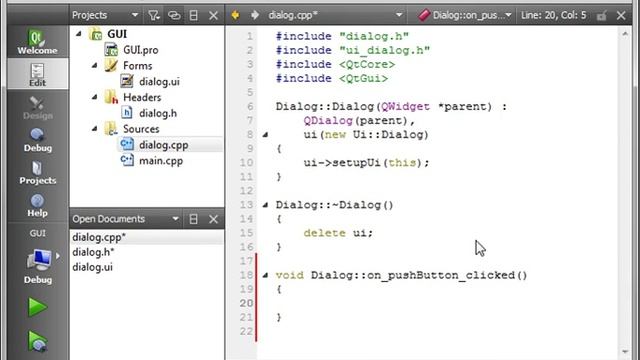Fold the destructor block at line 13
This screenshot has width=640, height=360.
pyautogui.click(x=265, y=205)
